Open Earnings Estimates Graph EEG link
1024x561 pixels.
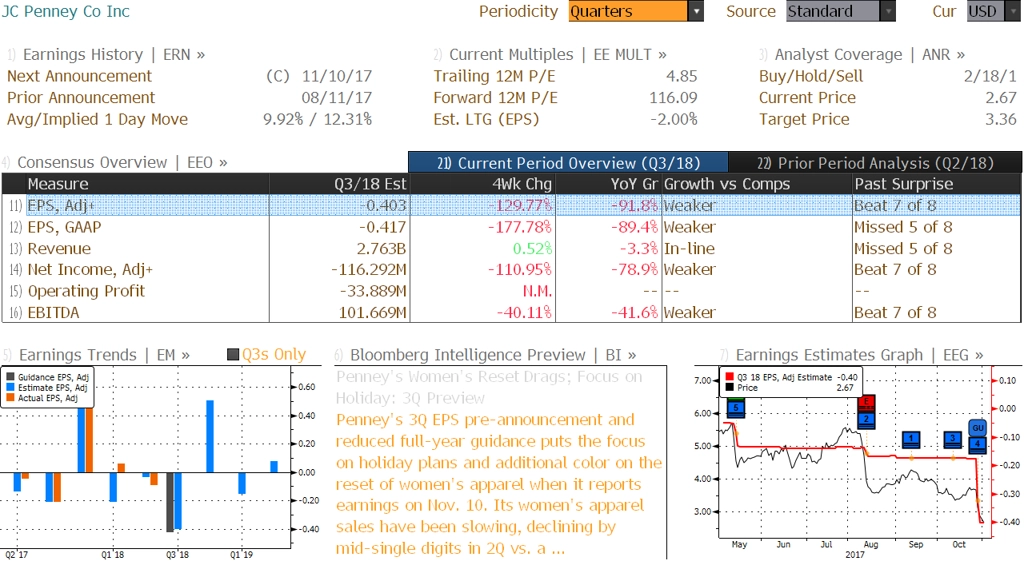click(x=859, y=355)
